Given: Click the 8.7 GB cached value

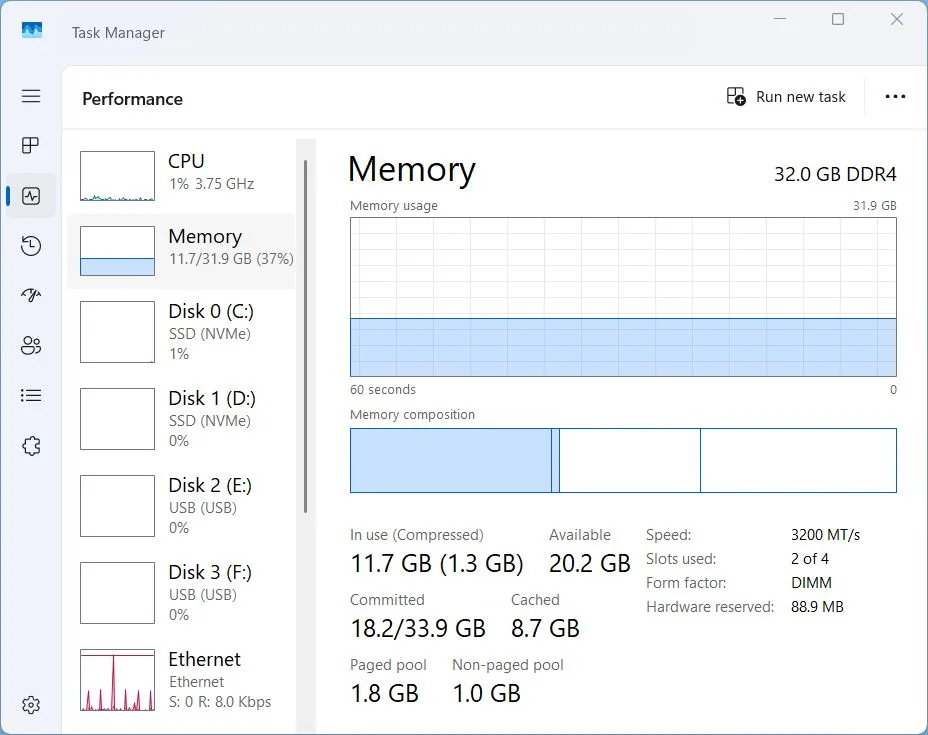Looking at the screenshot, I should tap(545, 628).
